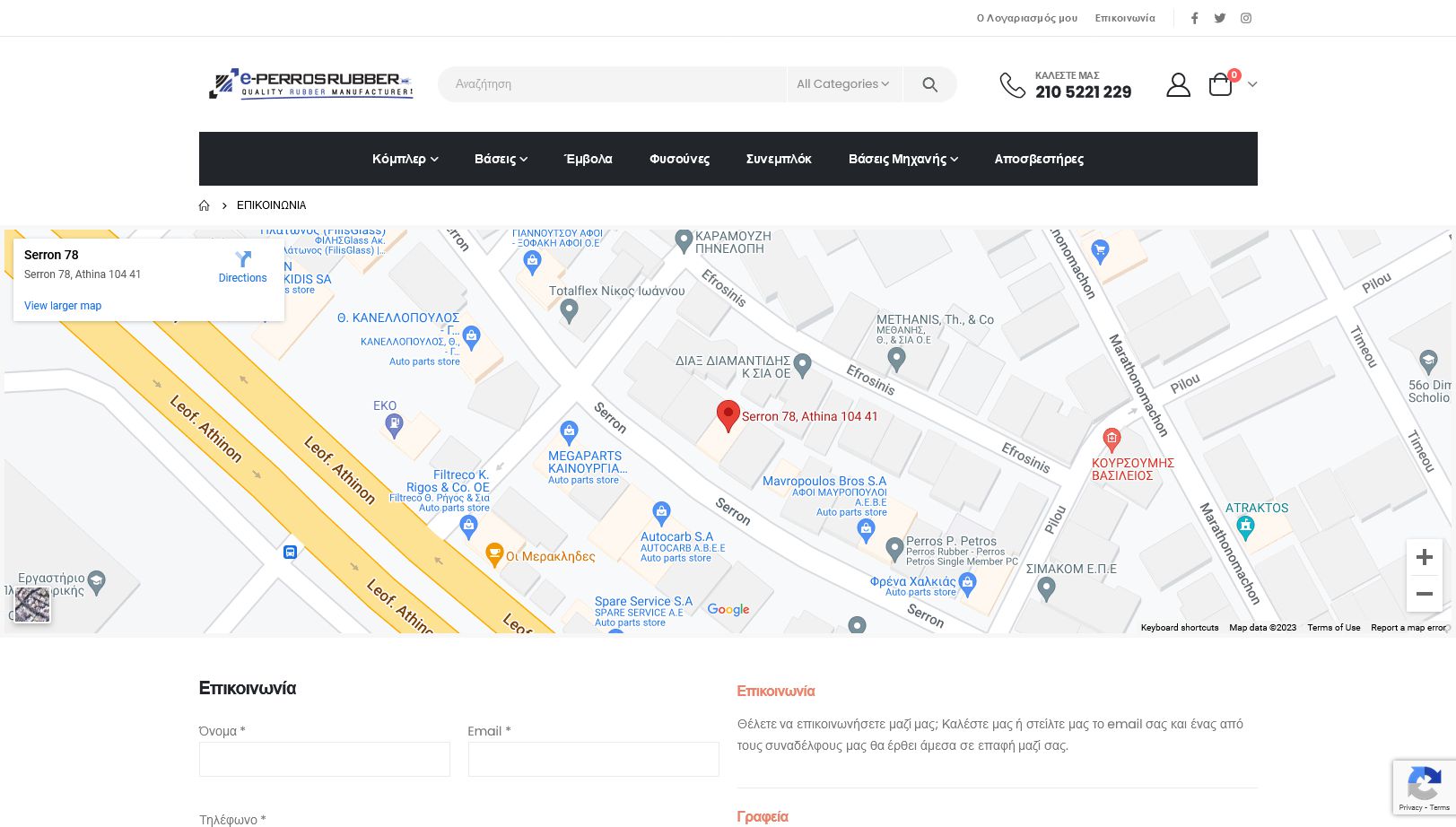The image size is (1456, 827).
Task: Expand the cart dropdown arrow
Action: tap(1252, 84)
